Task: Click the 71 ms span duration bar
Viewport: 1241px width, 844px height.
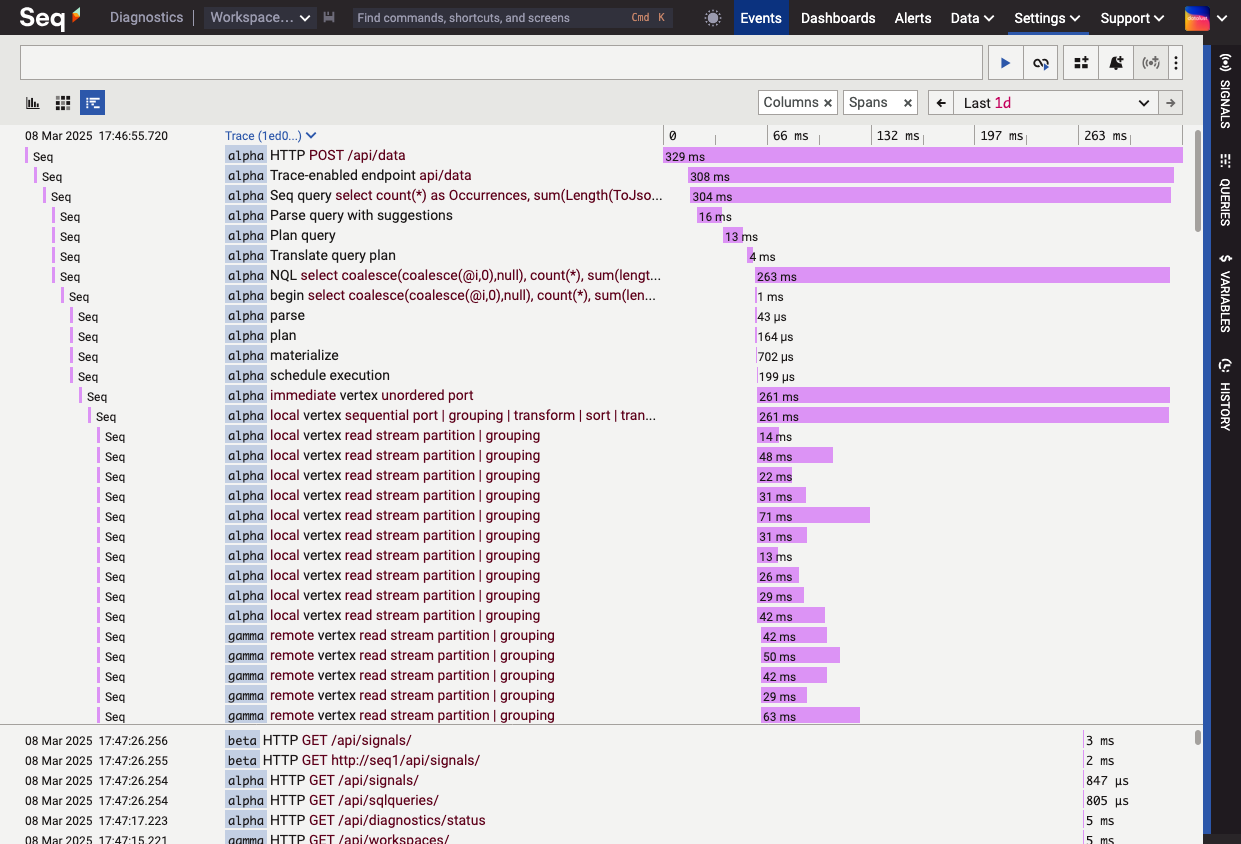Action: click(813, 516)
